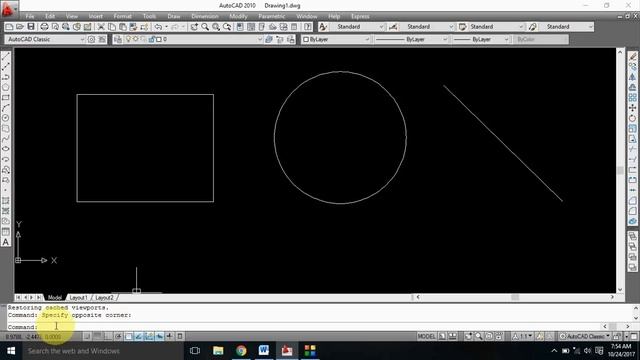Click the Pan realtime icon in Standard toolbar
Screen dimensions: 640x360
pyautogui.click(x=194, y=27)
